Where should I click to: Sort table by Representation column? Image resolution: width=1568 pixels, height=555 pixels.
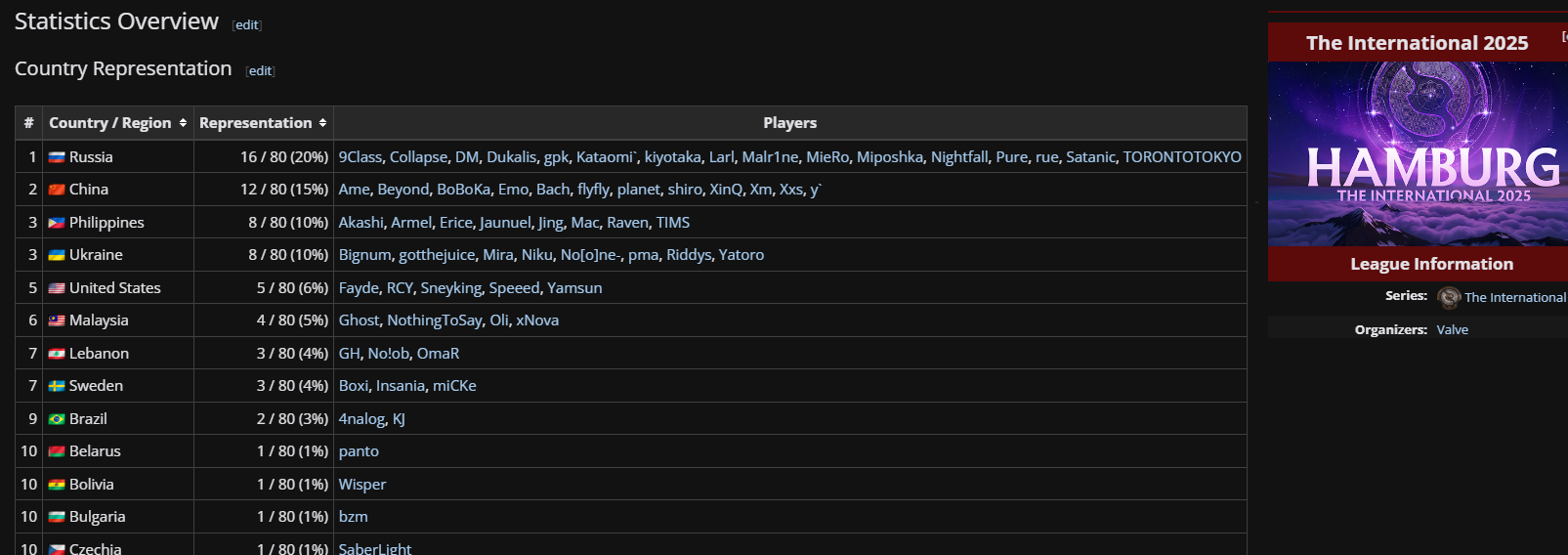click(322, 123)
